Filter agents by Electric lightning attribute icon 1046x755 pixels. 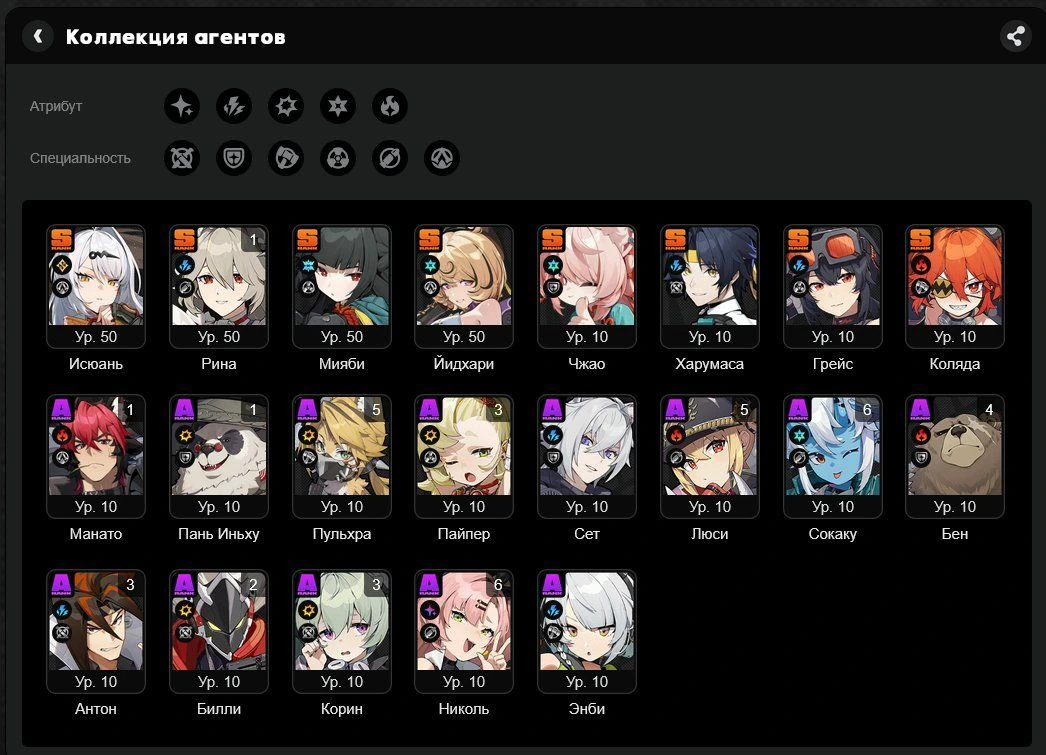[234, 106]
